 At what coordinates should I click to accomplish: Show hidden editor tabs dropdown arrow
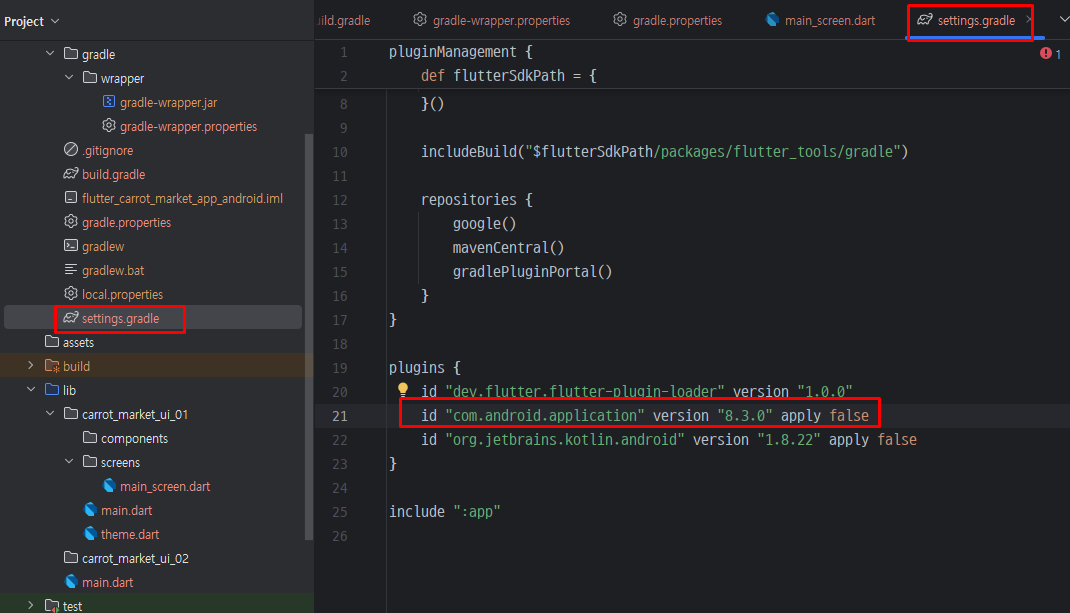click(1063, 20)
